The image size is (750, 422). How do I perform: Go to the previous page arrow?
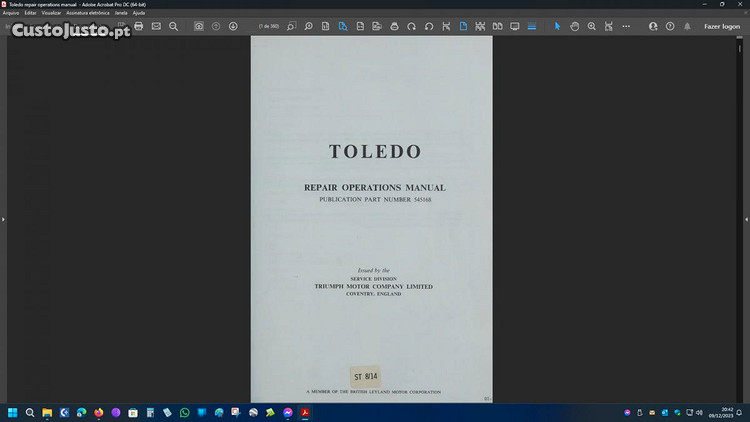(x=216, y=26)
